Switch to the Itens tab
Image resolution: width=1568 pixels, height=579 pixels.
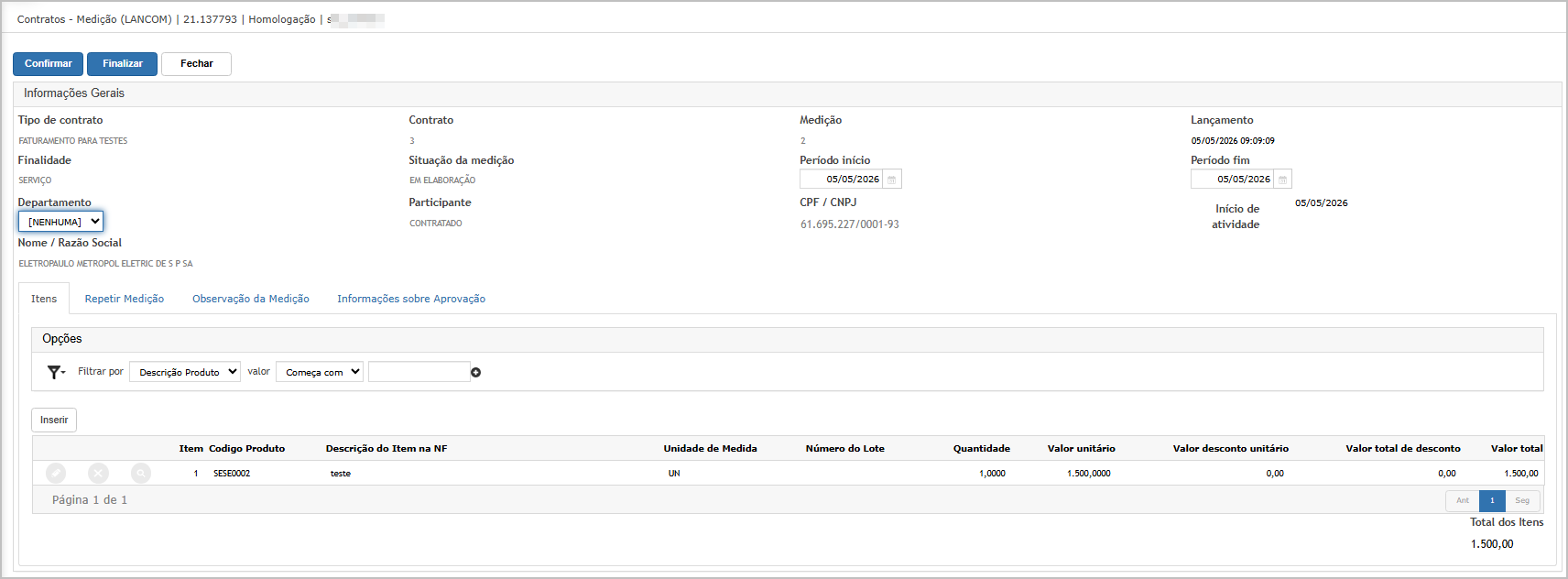click(x=44, y=299)
